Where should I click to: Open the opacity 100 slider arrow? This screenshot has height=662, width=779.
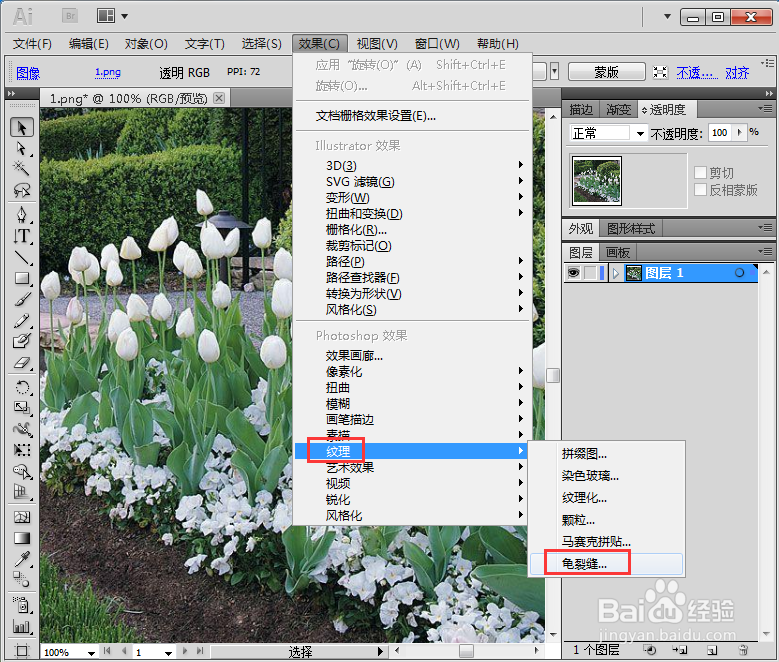click(740, 132)
